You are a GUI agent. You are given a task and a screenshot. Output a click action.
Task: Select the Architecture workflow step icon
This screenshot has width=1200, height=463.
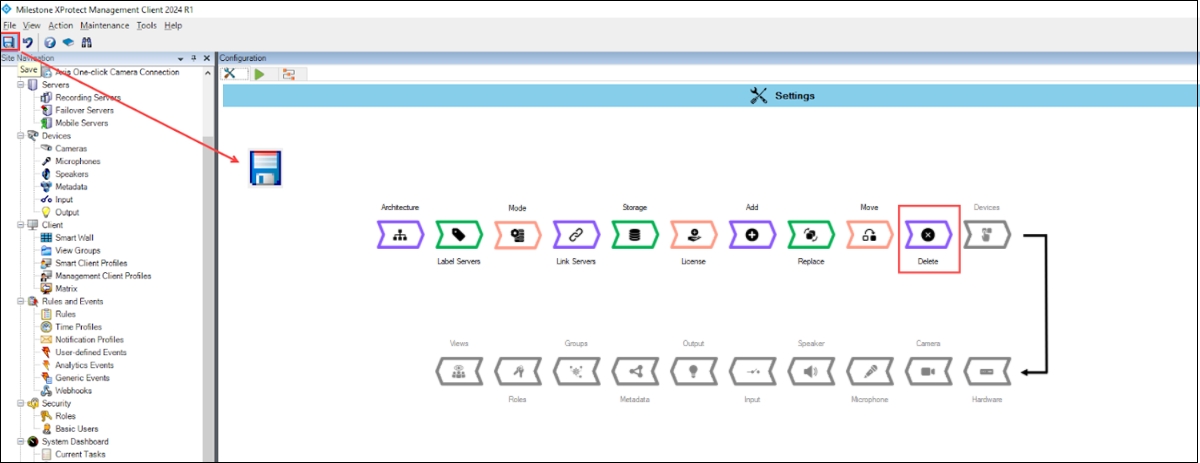click(400, 235)
